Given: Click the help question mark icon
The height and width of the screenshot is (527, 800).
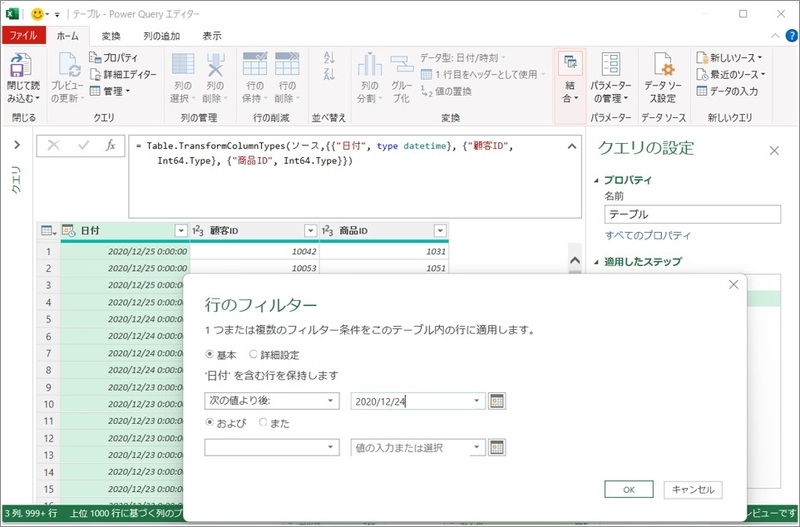Looking at the screenshot, I should pyautogui.click(x=791, y=36).
